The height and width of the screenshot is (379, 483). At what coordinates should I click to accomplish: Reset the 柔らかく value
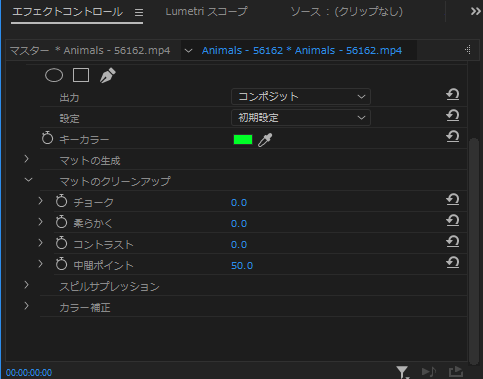coord(453,221)
